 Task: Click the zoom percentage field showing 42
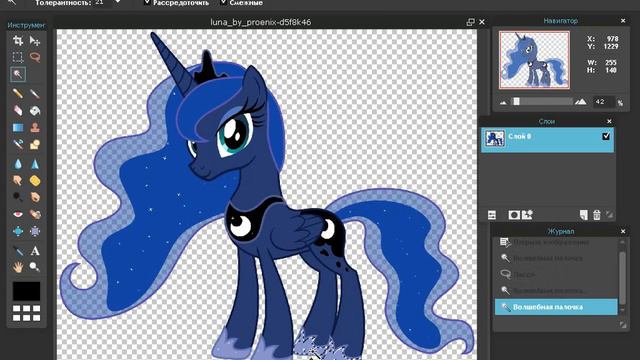(603, 102)
